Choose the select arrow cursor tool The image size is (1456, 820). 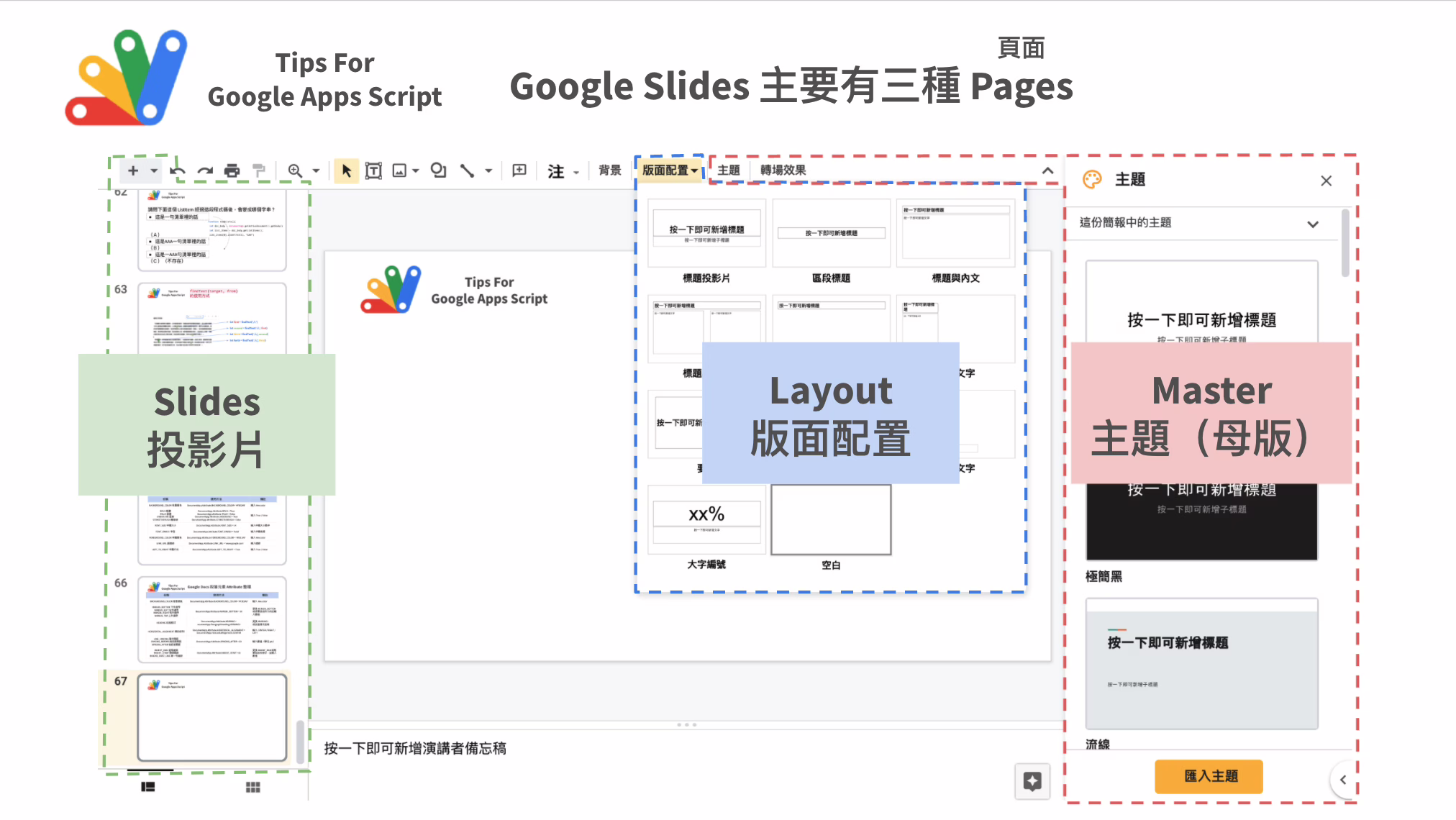(x=346, y=170)
